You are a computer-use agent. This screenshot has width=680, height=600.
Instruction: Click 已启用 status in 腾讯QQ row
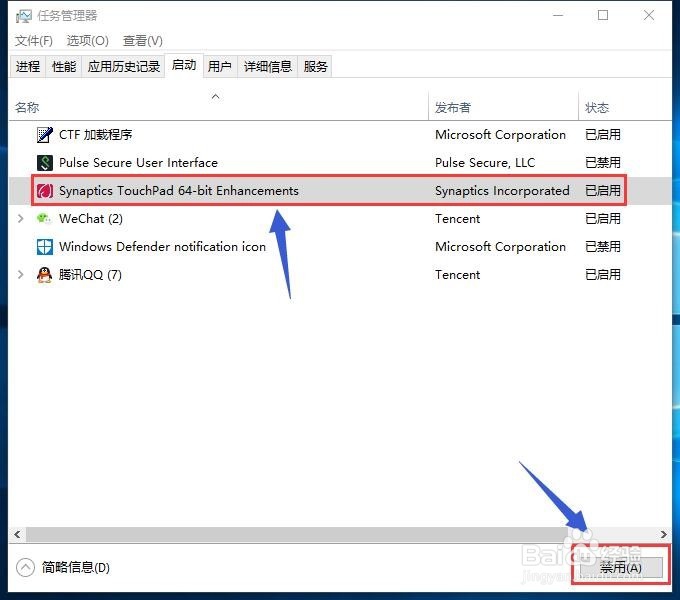603,275
